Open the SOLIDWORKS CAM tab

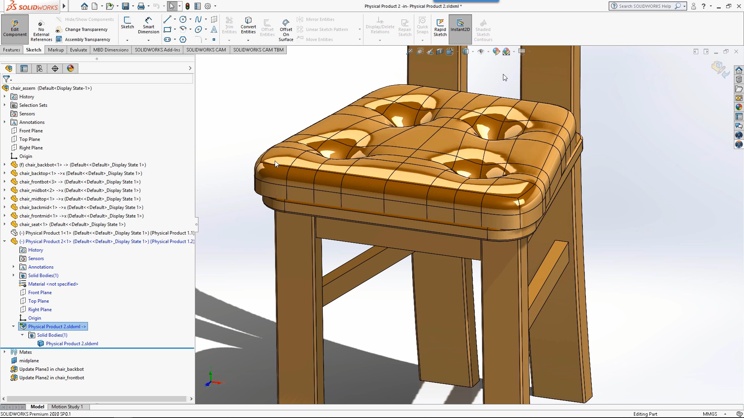(x=206, y=50)
